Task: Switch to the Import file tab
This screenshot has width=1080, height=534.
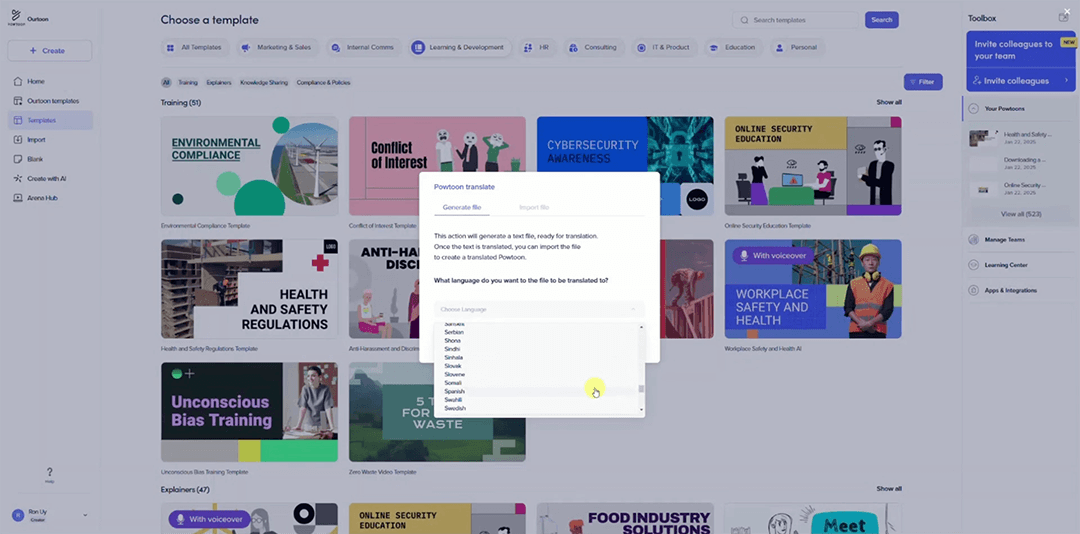Action: tap(534, 207)
